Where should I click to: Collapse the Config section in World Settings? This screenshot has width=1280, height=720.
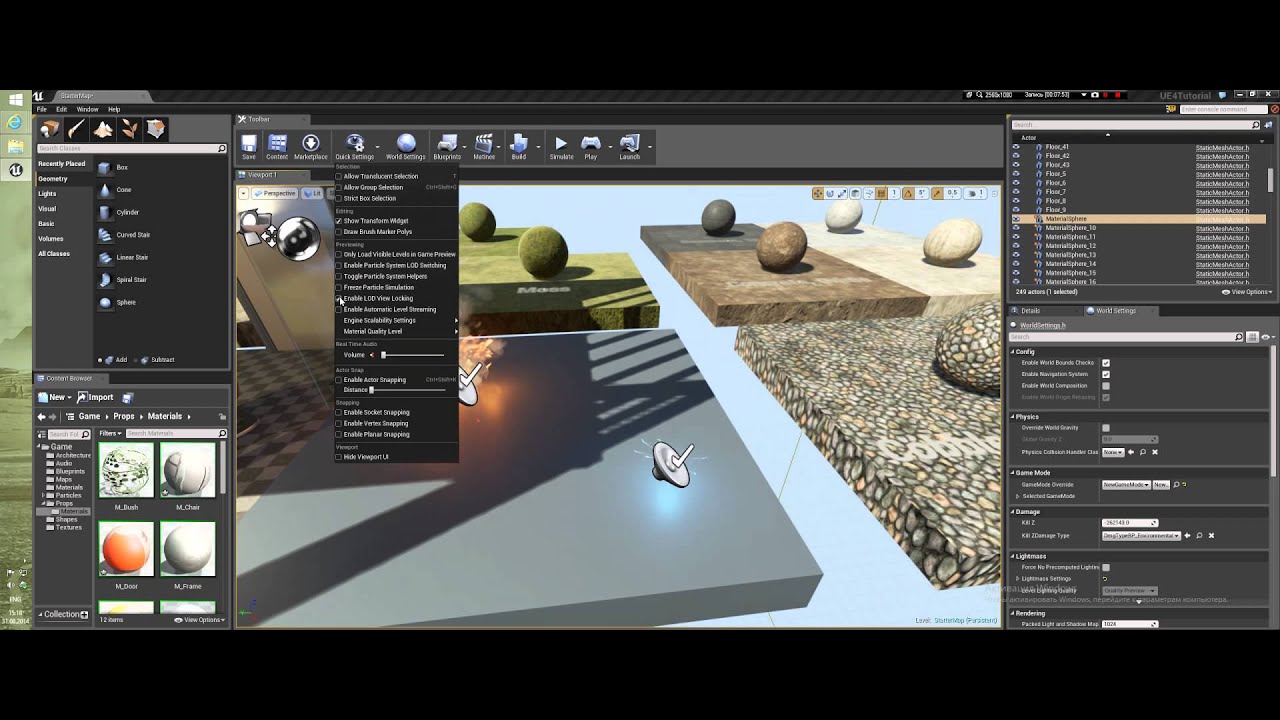click(1014, 352)
